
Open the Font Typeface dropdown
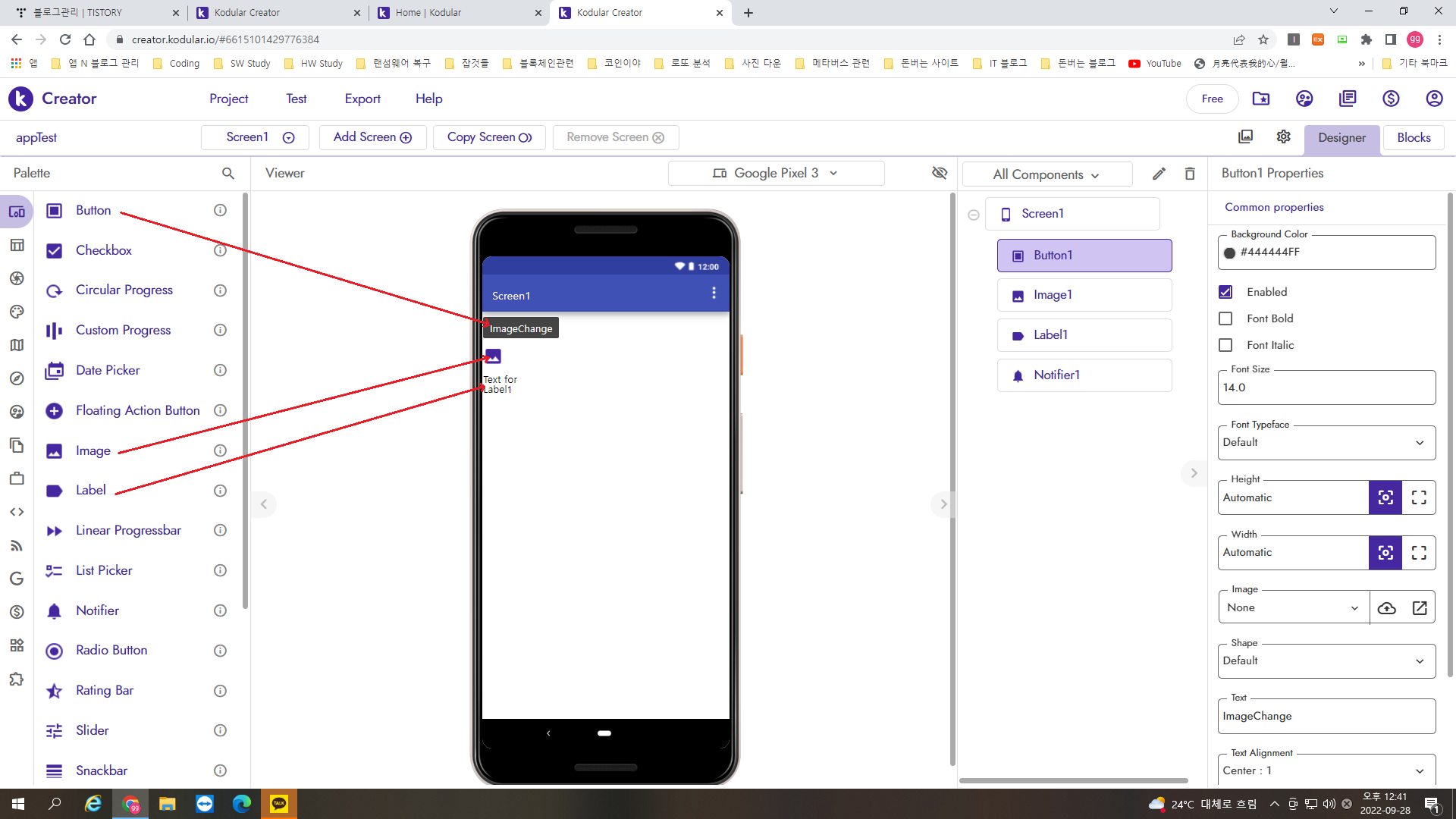click(x=1326, y=443)
